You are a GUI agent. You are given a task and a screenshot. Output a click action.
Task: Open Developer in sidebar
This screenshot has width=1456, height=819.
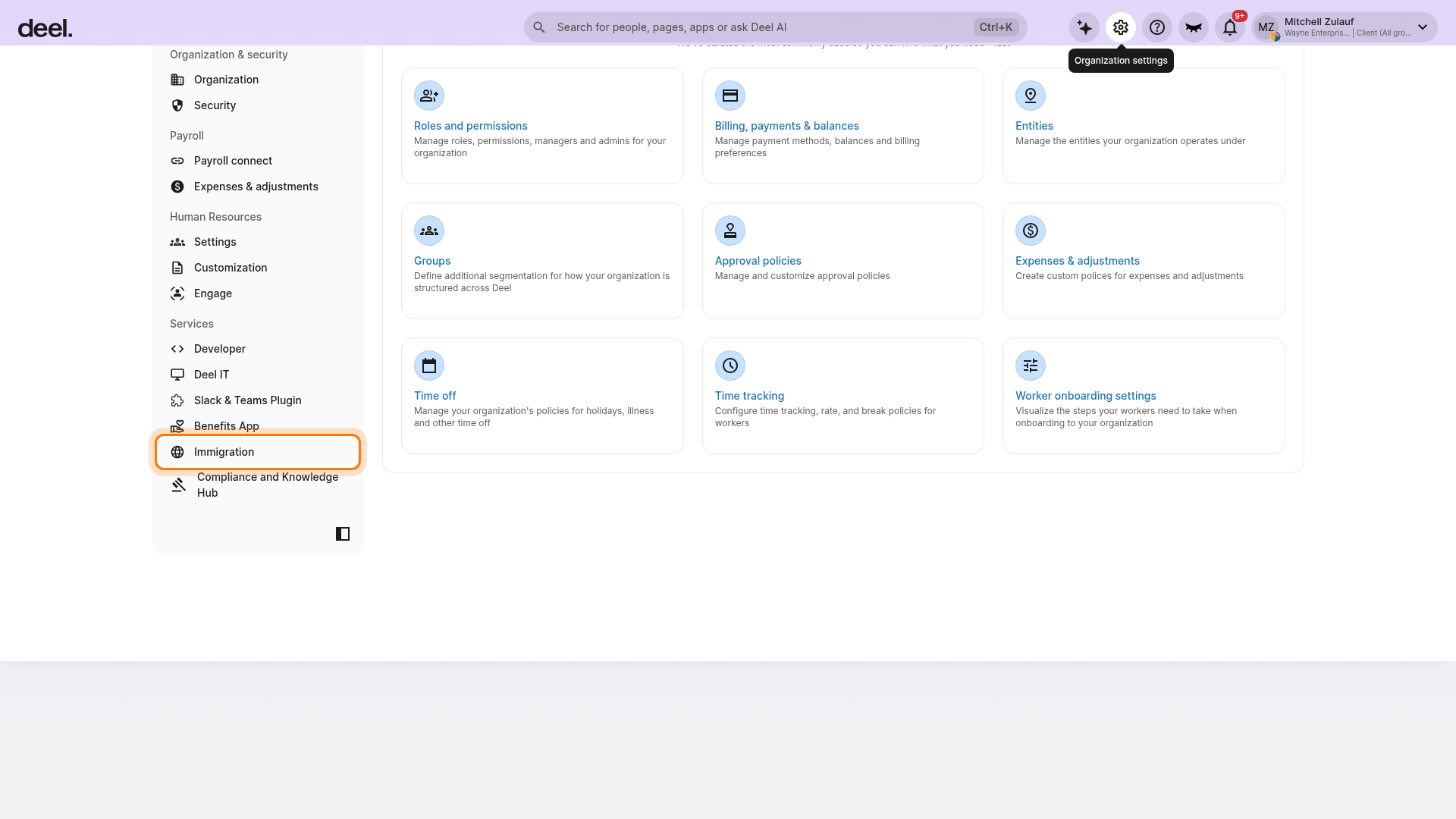tap(258, 349)
